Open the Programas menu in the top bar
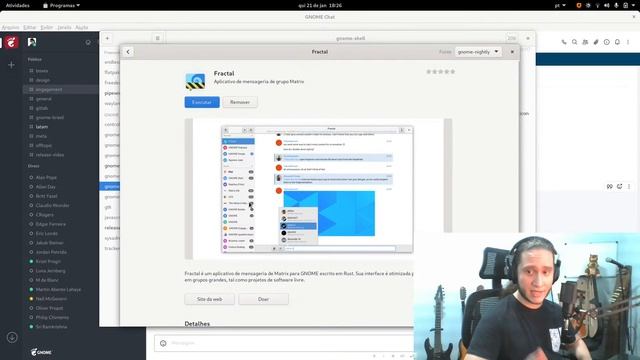 pos(62,5)
